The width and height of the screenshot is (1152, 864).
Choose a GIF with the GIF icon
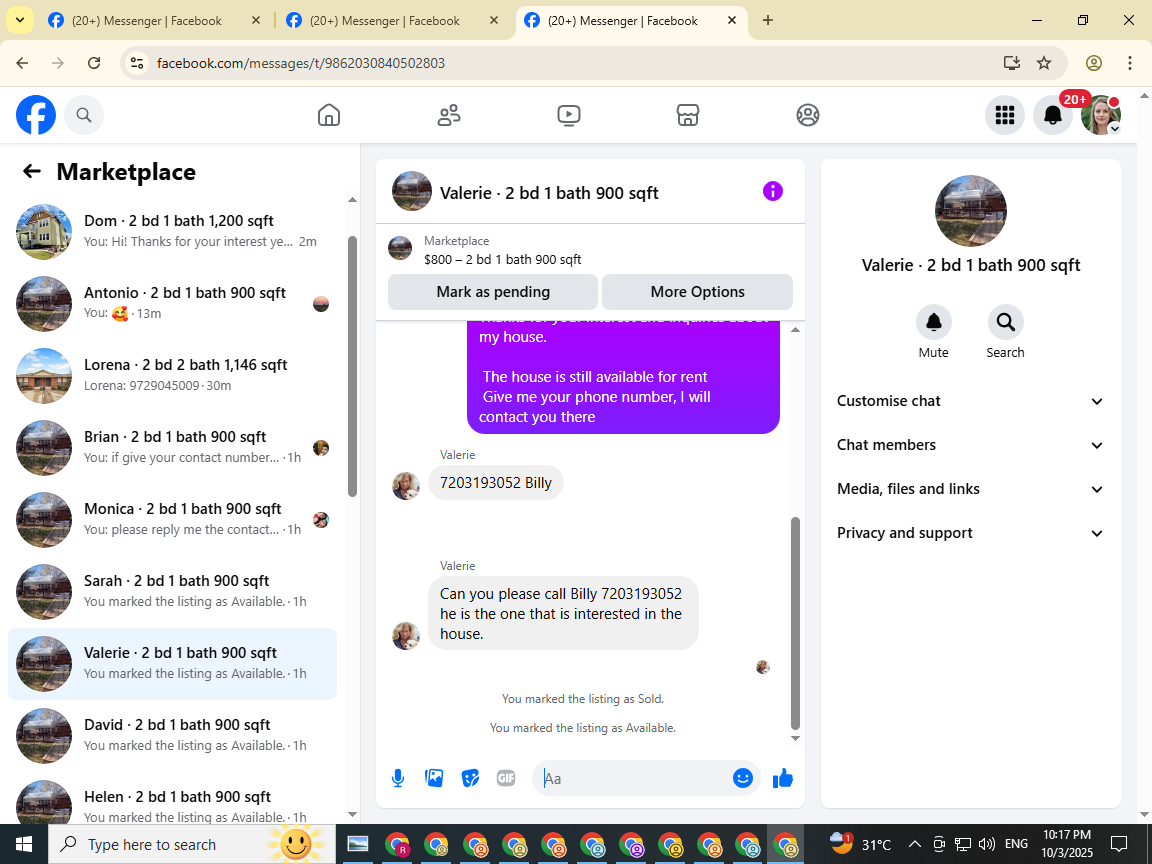click(506, 778)
